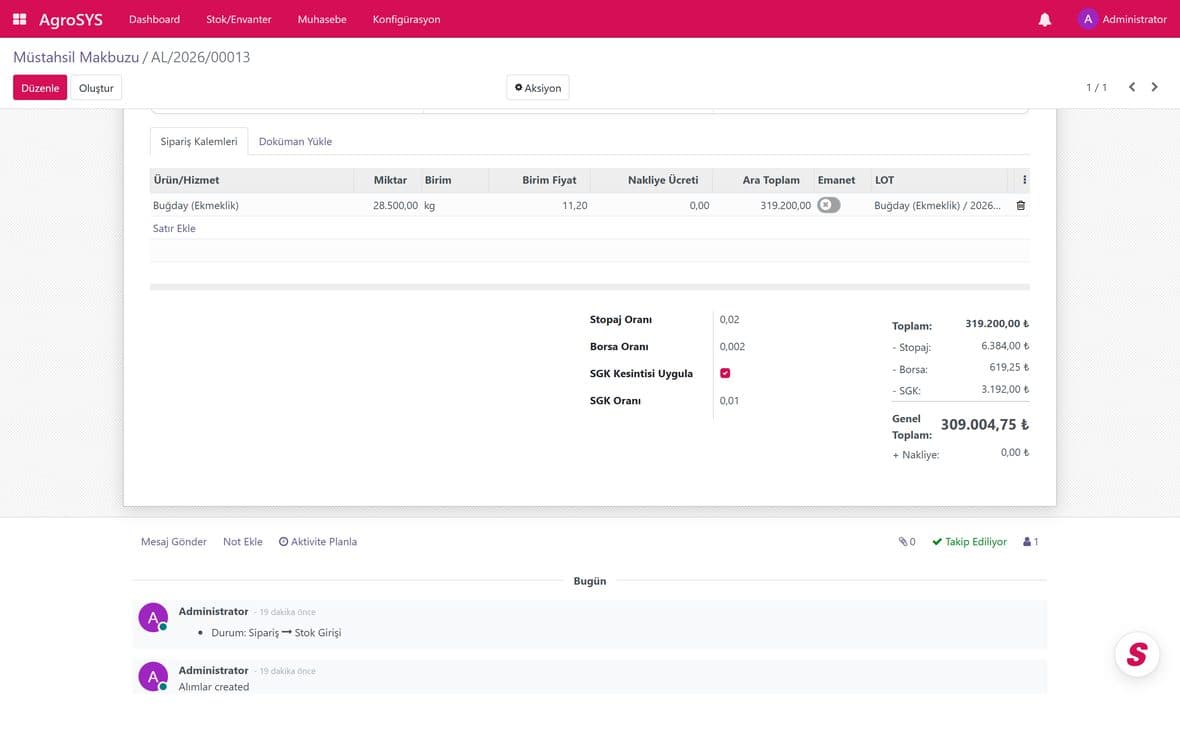The image size is (1180, 738).
Task: Open the attachments paperclip counter
Action: click(x=907, y=542)
